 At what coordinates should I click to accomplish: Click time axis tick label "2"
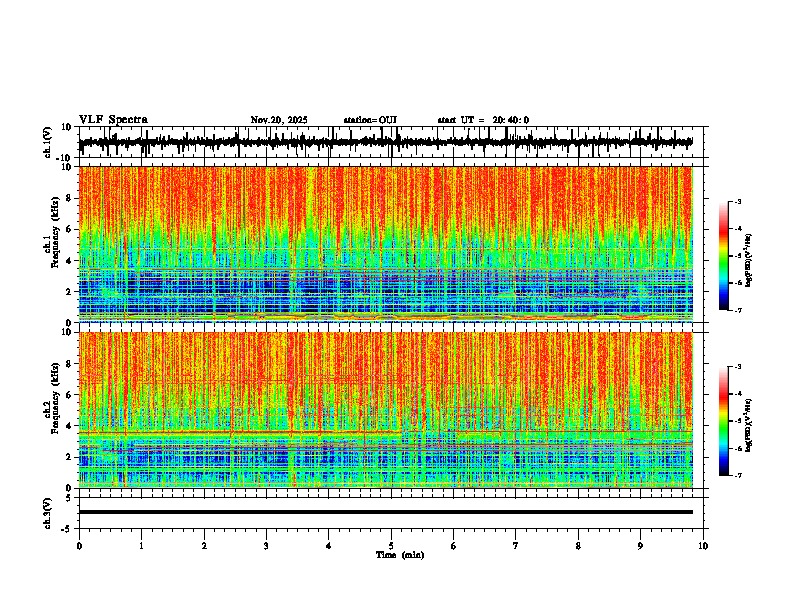[x=204, y=546]
